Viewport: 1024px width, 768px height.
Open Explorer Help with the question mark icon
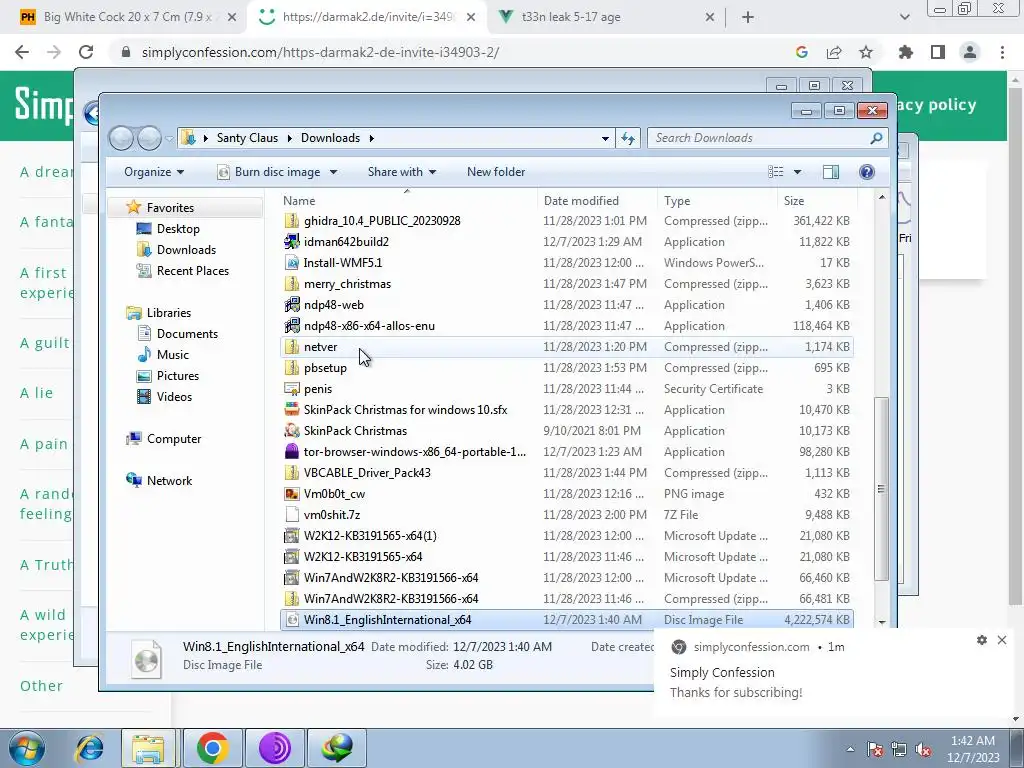[x=867, y=172]
